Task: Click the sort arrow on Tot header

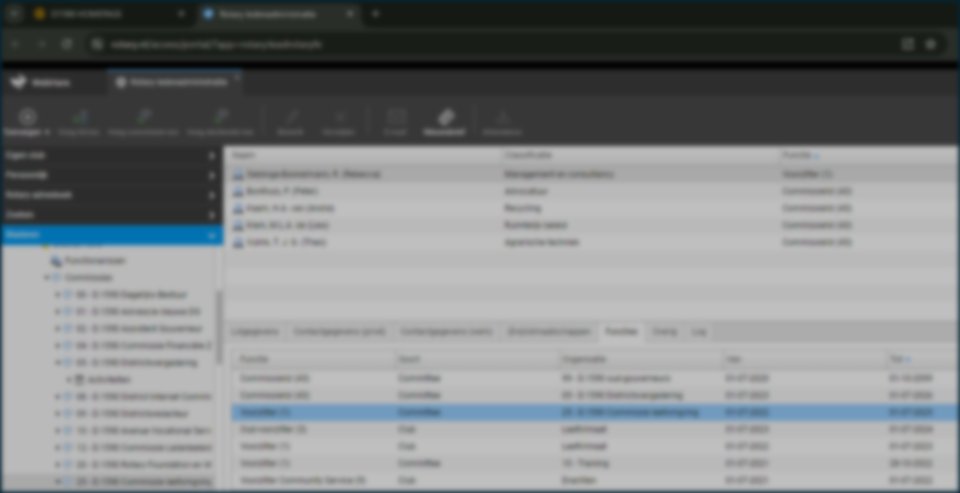Action: coord(908,360)
